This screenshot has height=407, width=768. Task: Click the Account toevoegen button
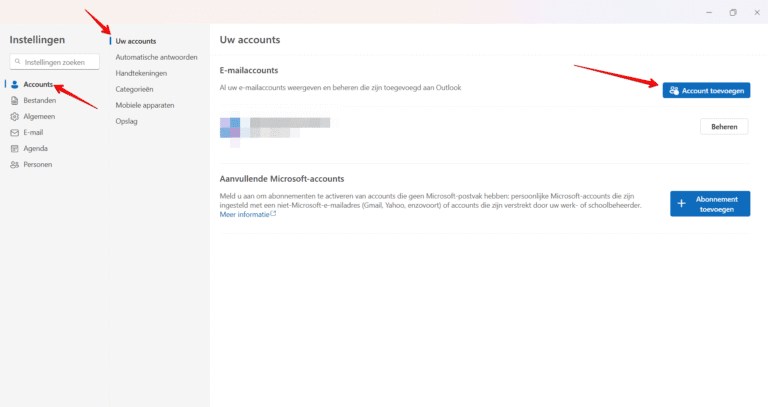click(706, 90)
